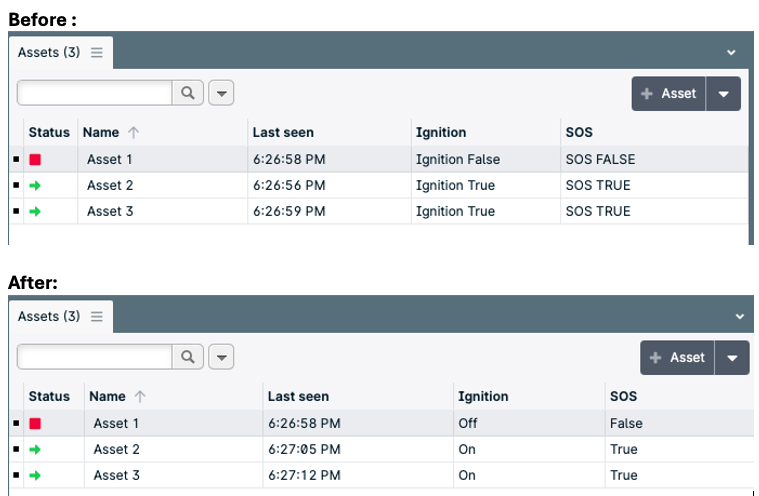Open the Assets tab hamburger menu in the After panel
The height and width of the screenshot is (496, 759).
coord(97,316)
